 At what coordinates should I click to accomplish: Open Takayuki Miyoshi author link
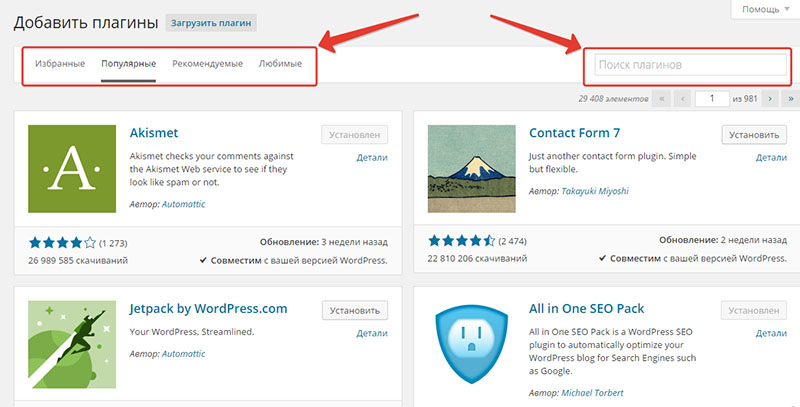point(595,191)
